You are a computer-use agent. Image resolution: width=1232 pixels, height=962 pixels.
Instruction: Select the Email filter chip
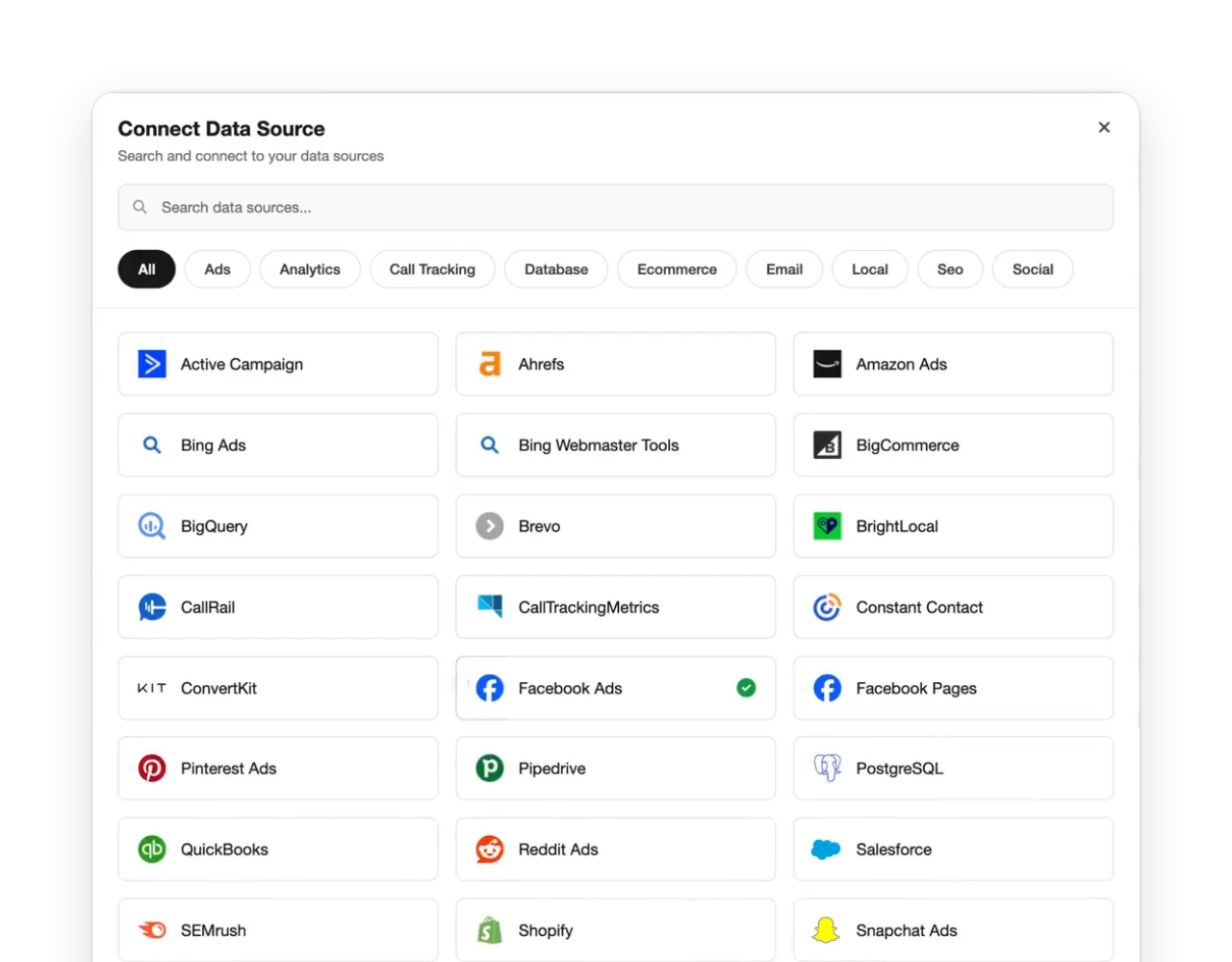[784, 269]
